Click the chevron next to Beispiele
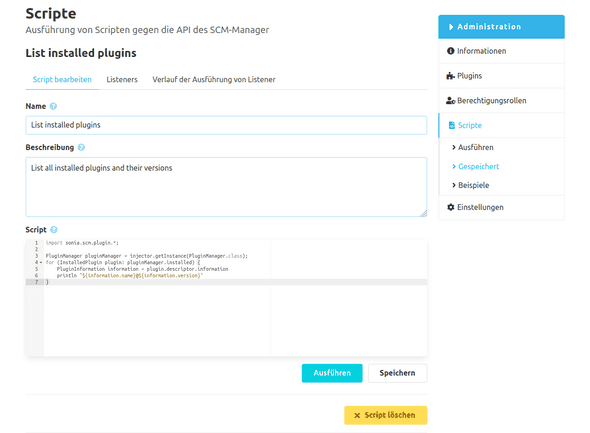Viewport: 590px width, 433px height. click(x=454, y=185)
